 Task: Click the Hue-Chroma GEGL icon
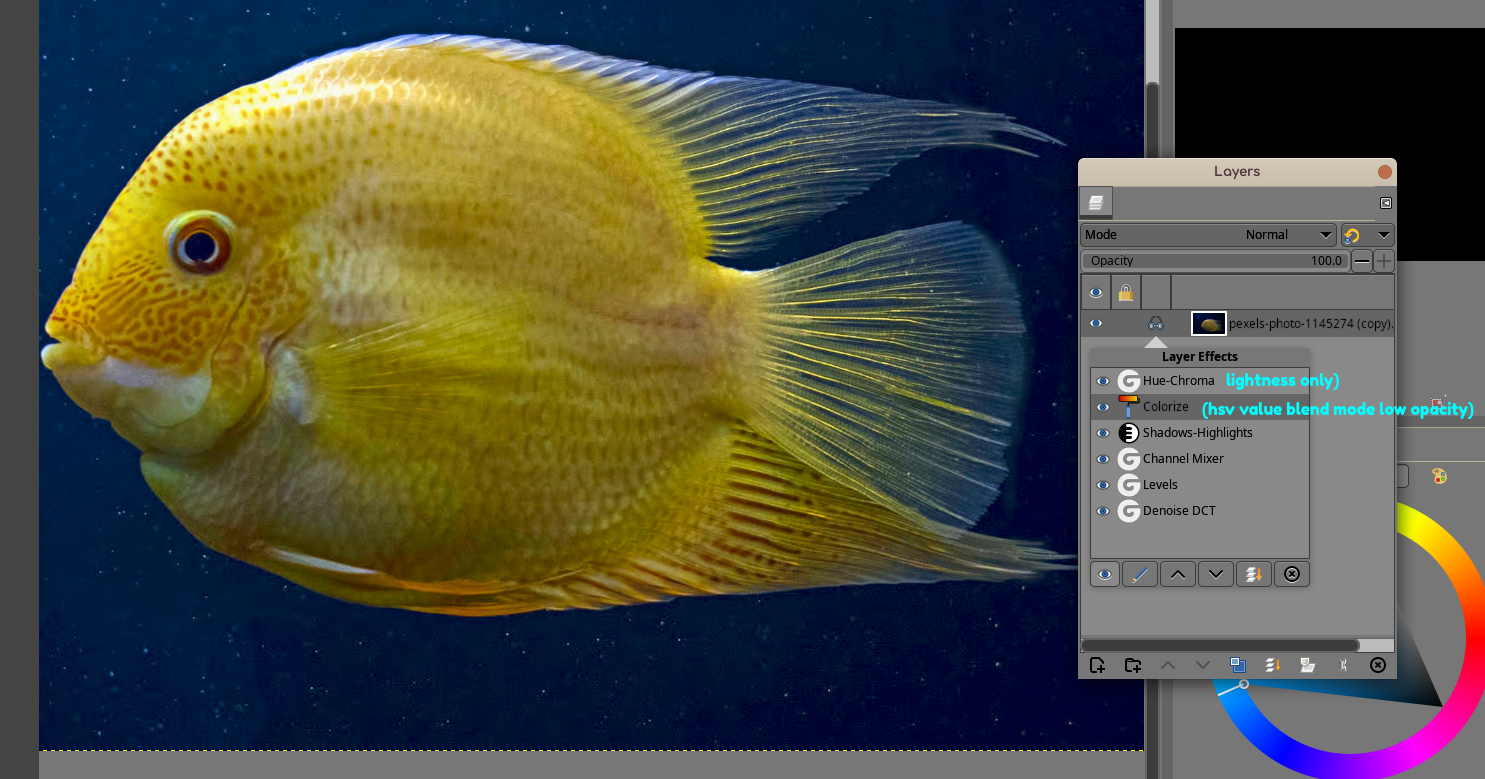click(1129, 381)
